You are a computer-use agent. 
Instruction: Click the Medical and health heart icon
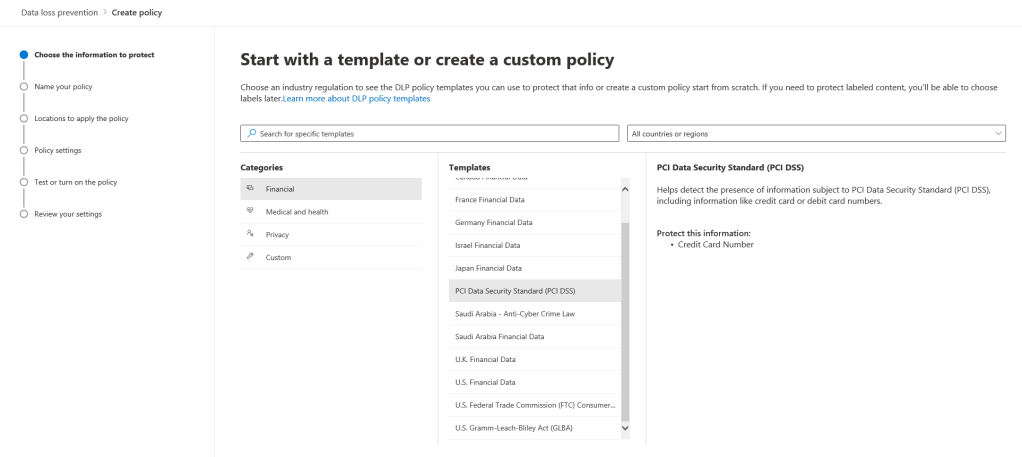249,211
